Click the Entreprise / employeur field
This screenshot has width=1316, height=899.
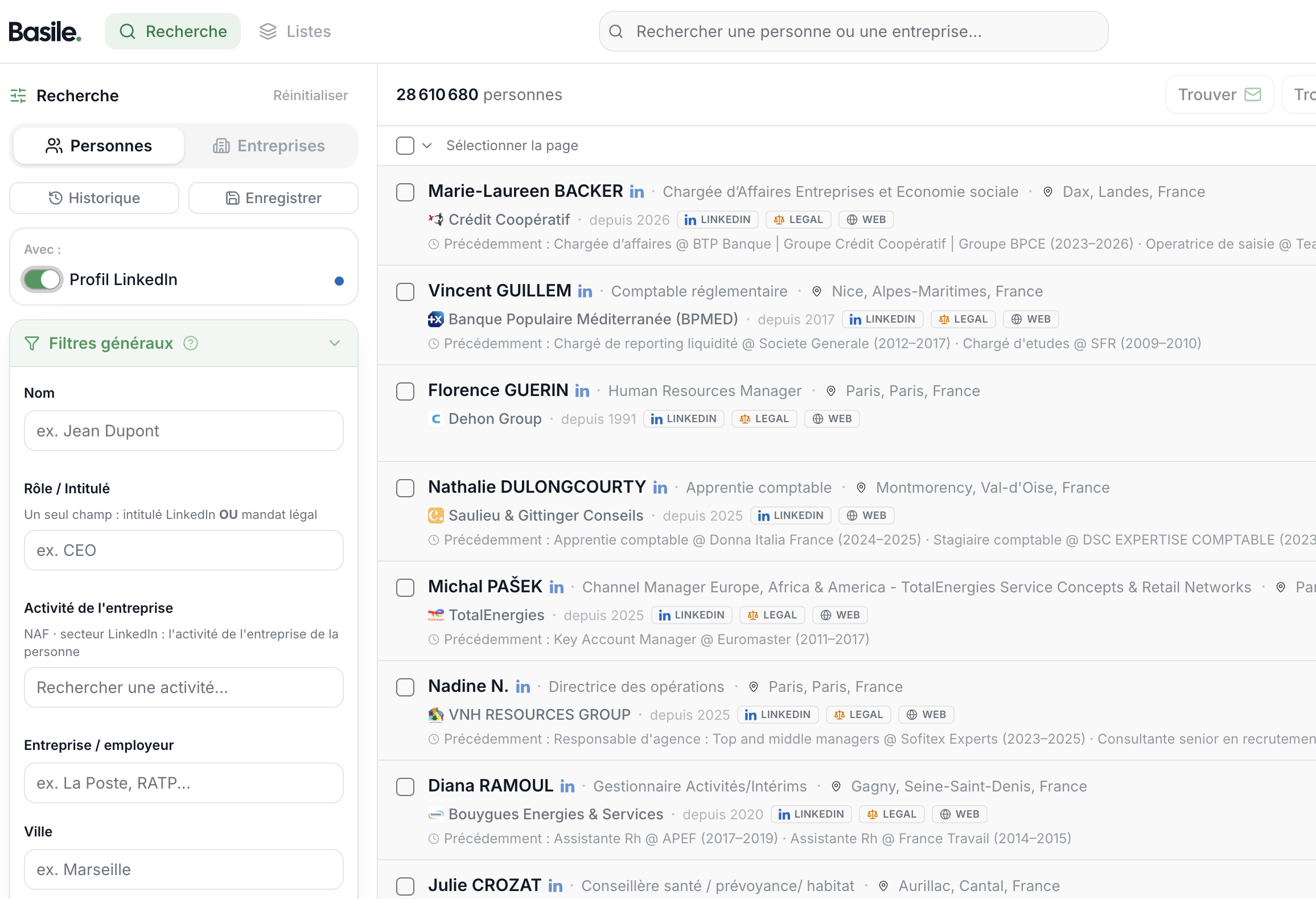184,783
